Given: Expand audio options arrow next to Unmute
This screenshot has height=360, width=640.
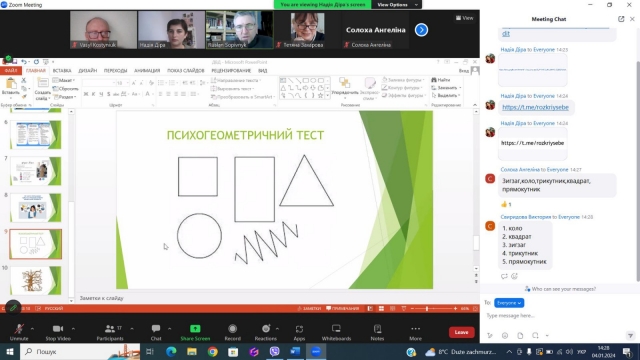Looking at the screenshot, I should click(32, 329).
